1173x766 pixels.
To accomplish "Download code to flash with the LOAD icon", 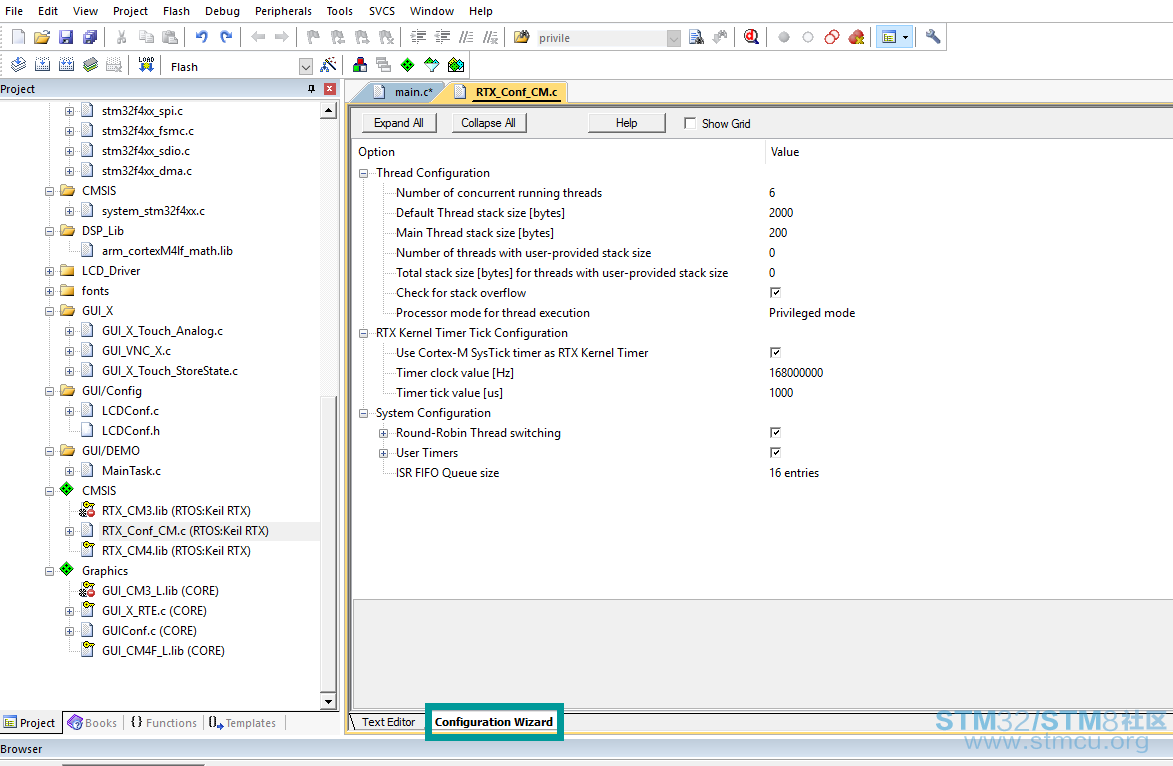I will (146, 65).
